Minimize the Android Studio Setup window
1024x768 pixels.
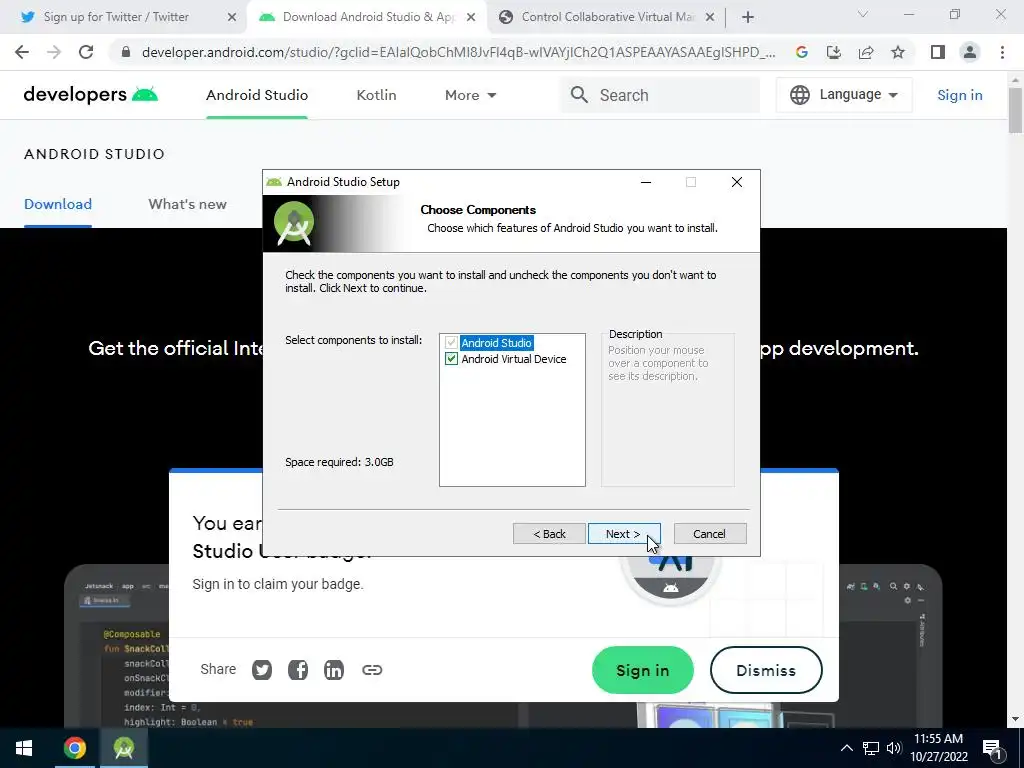pyautogui.click(x=646, y=182)
